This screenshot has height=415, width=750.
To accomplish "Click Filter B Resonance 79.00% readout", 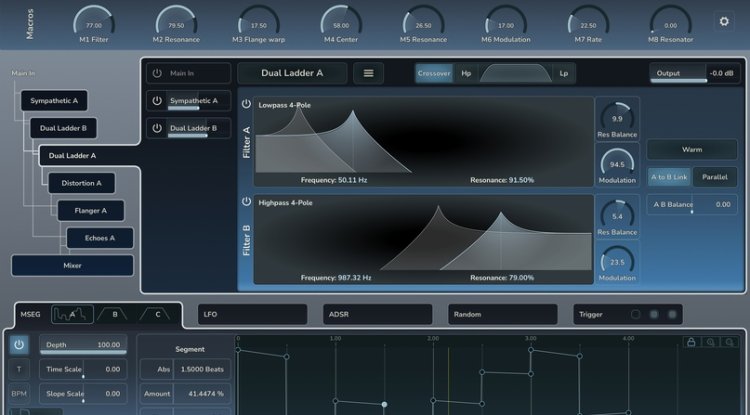I will click(x=502, y=278).
